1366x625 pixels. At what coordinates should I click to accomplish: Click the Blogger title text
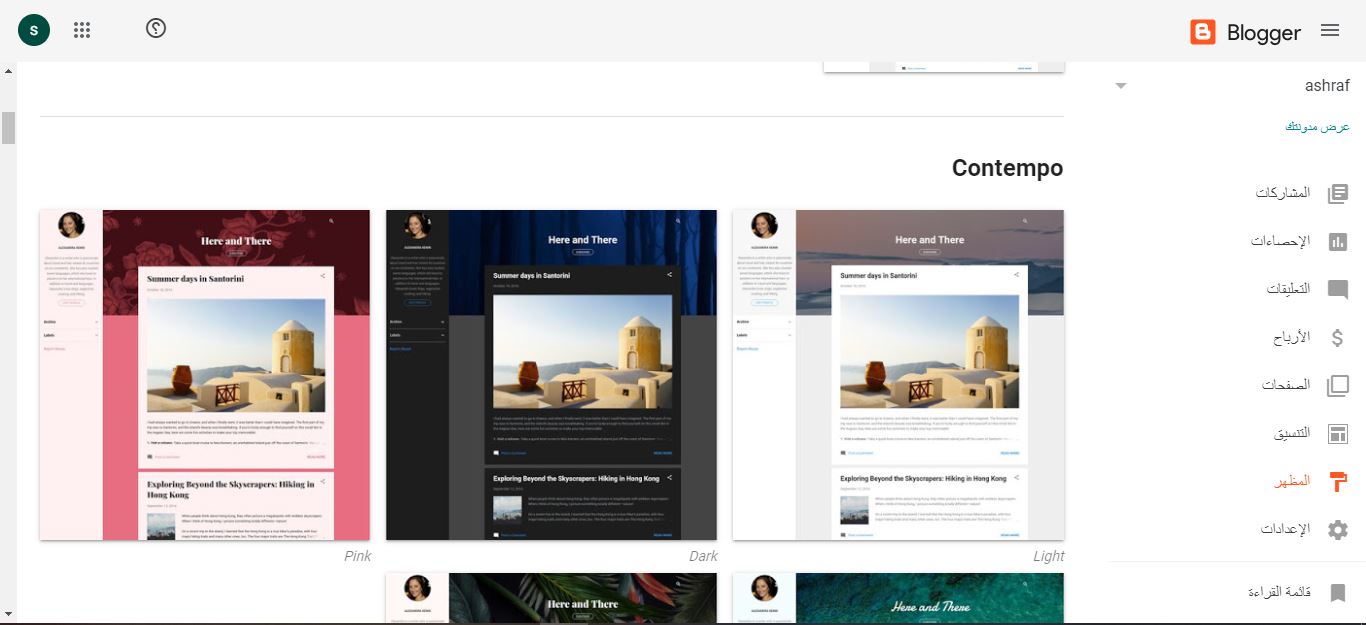pos(1263,33)
